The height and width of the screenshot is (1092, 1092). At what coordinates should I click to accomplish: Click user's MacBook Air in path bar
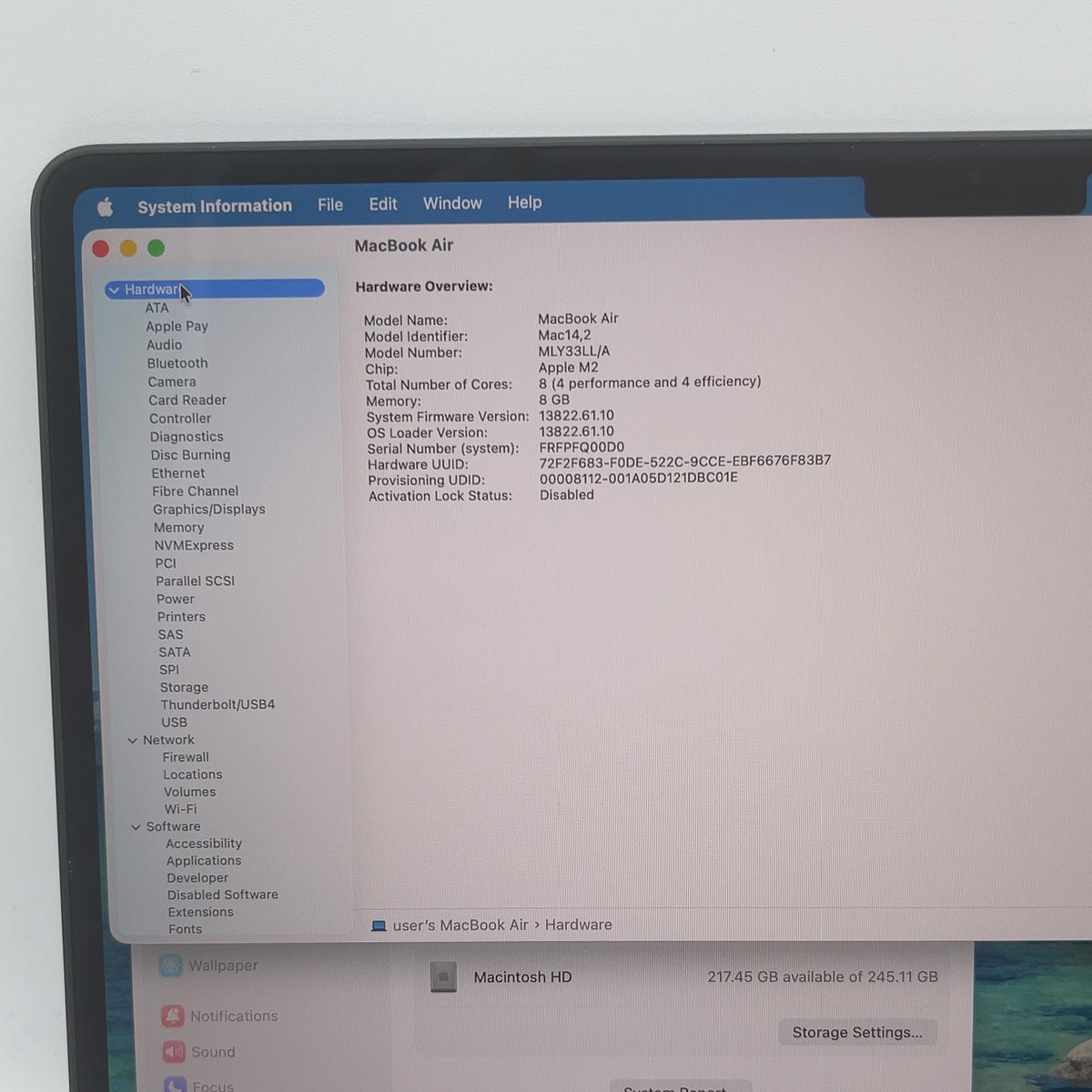[x=460, y=925]
